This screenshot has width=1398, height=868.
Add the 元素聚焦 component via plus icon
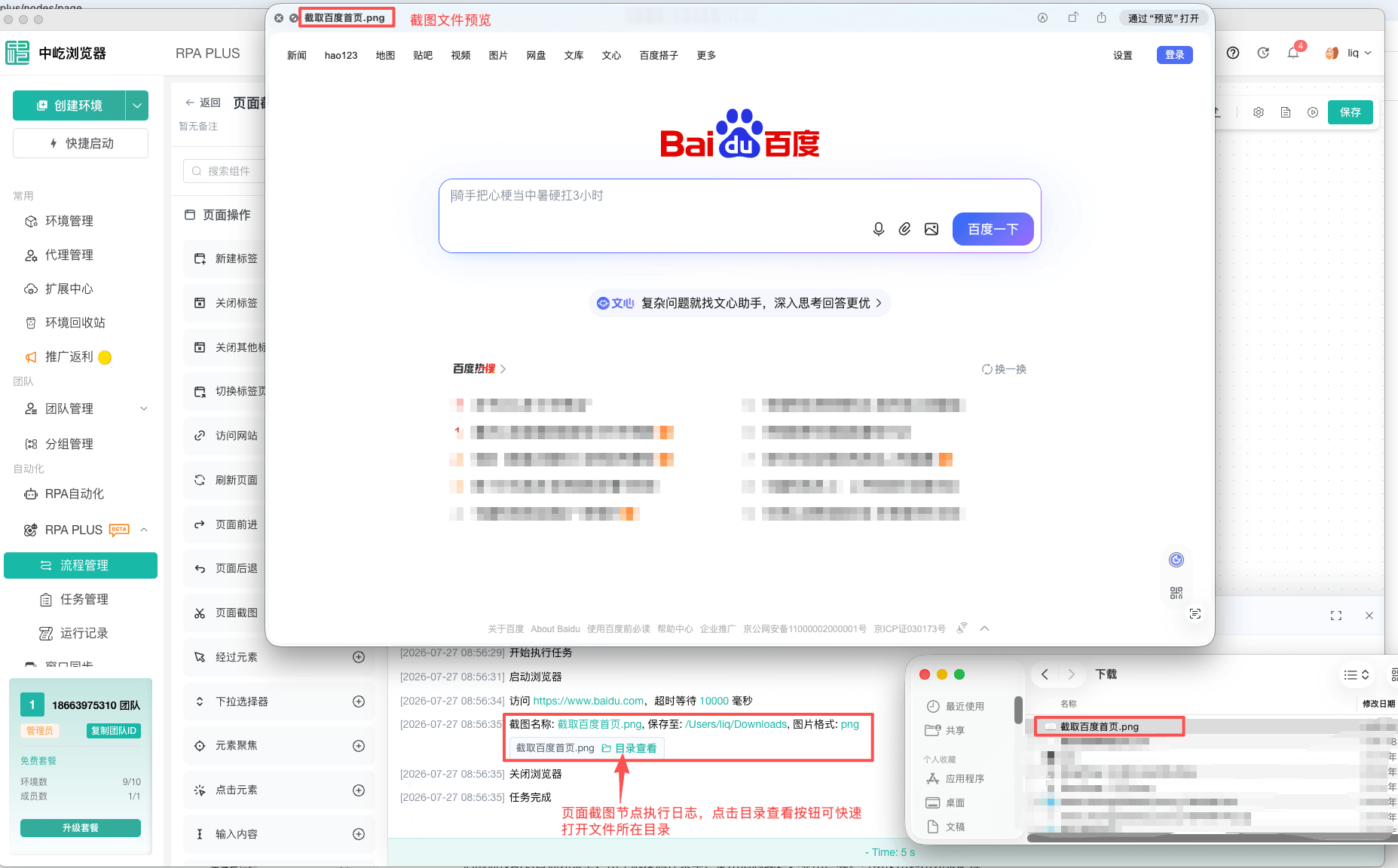coord(359,746)
